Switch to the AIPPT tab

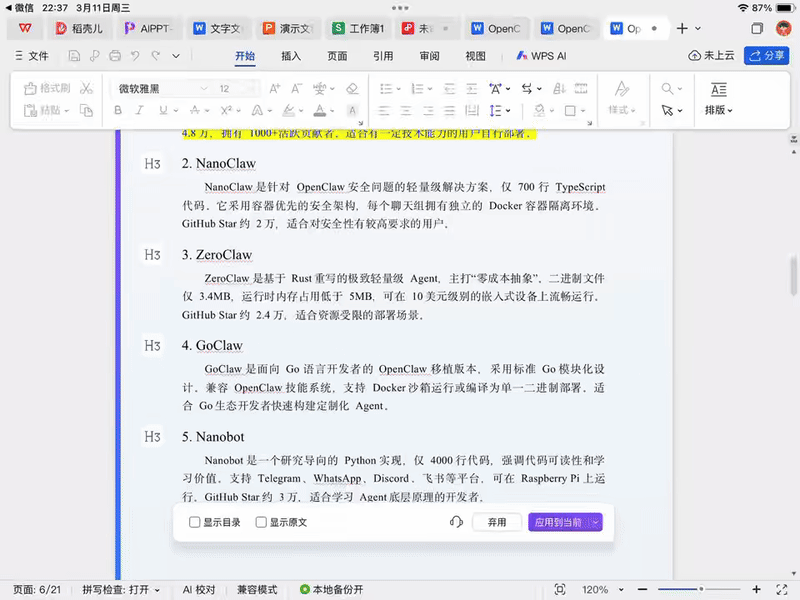click(x=148, y=29)
